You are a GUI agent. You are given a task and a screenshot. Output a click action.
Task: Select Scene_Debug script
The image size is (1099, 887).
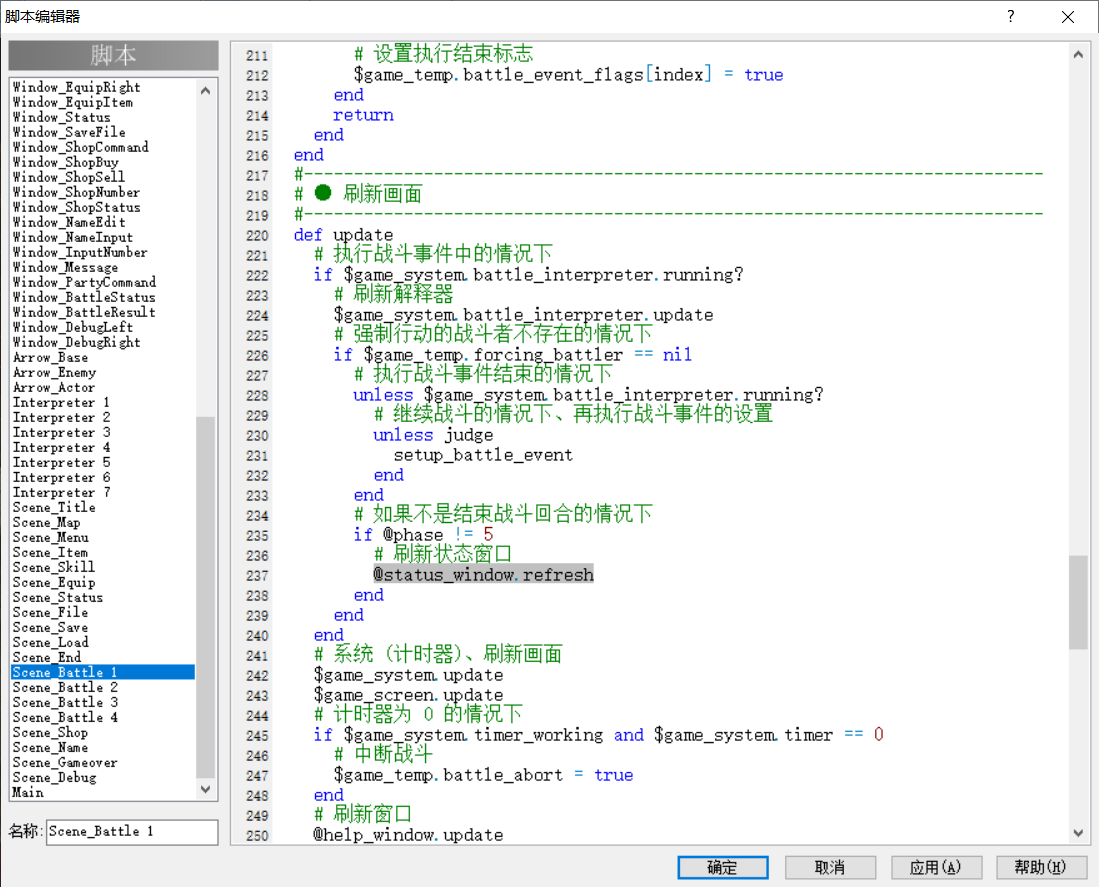[103, 778]
